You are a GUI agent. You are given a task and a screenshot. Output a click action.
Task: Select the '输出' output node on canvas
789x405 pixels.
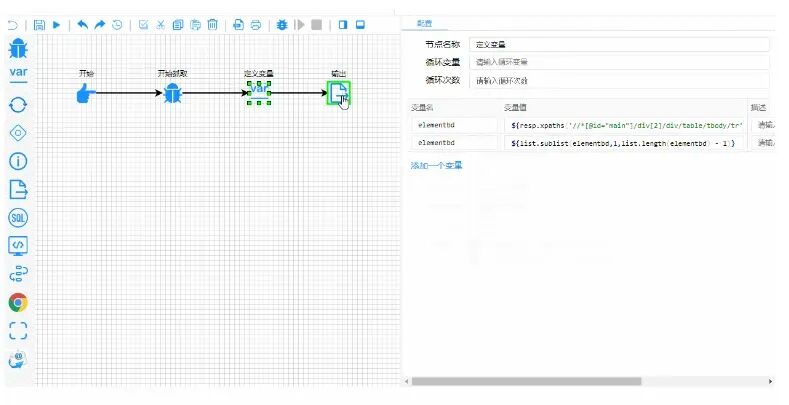(x=339, y=93)
